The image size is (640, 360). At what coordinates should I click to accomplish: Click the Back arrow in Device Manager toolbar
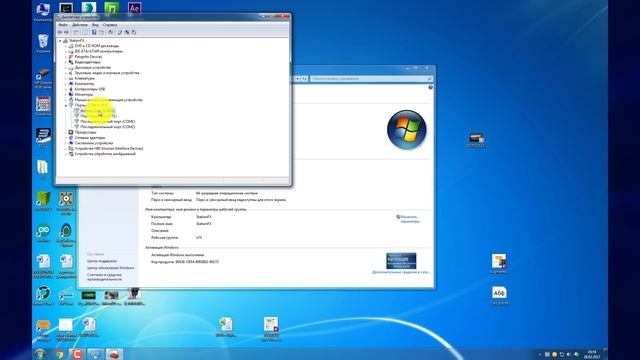point(60,32)
